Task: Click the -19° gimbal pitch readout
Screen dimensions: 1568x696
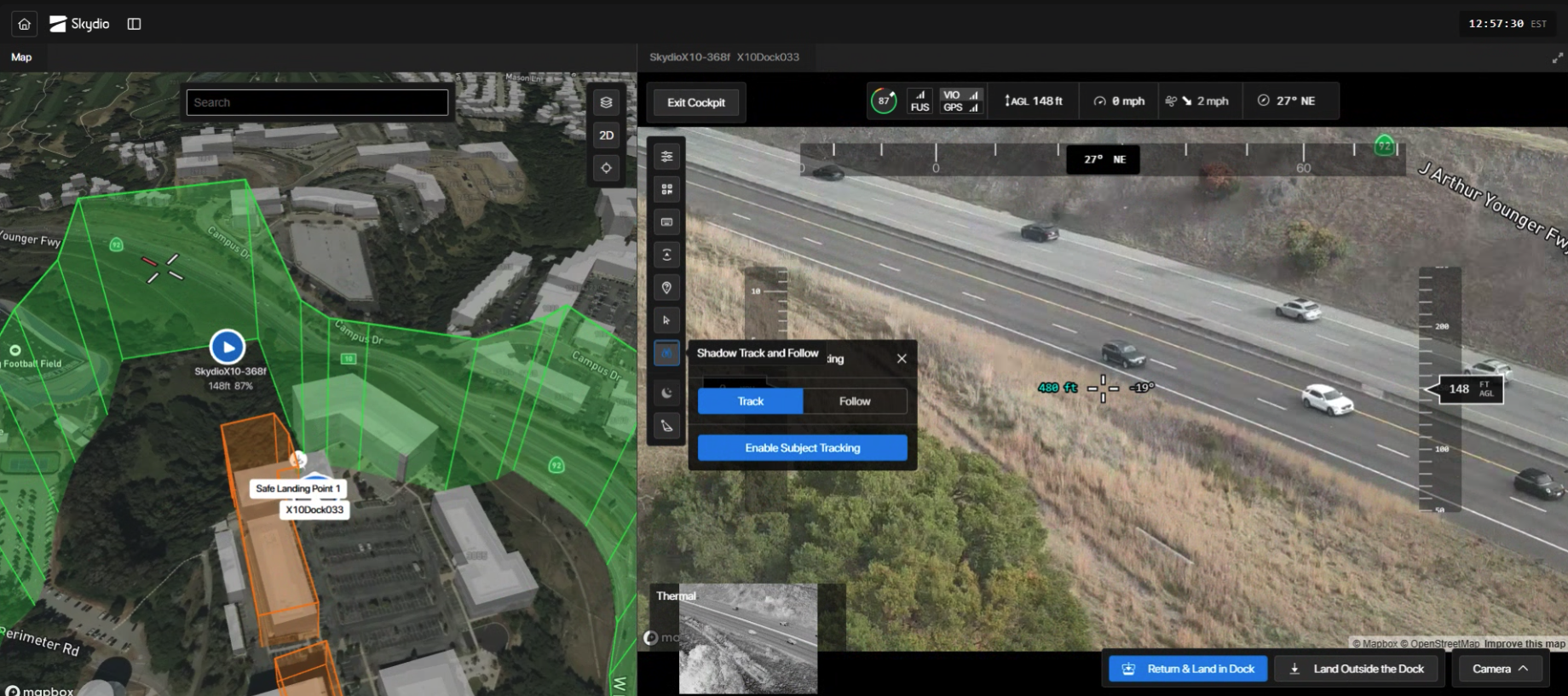Action: 1142,388
